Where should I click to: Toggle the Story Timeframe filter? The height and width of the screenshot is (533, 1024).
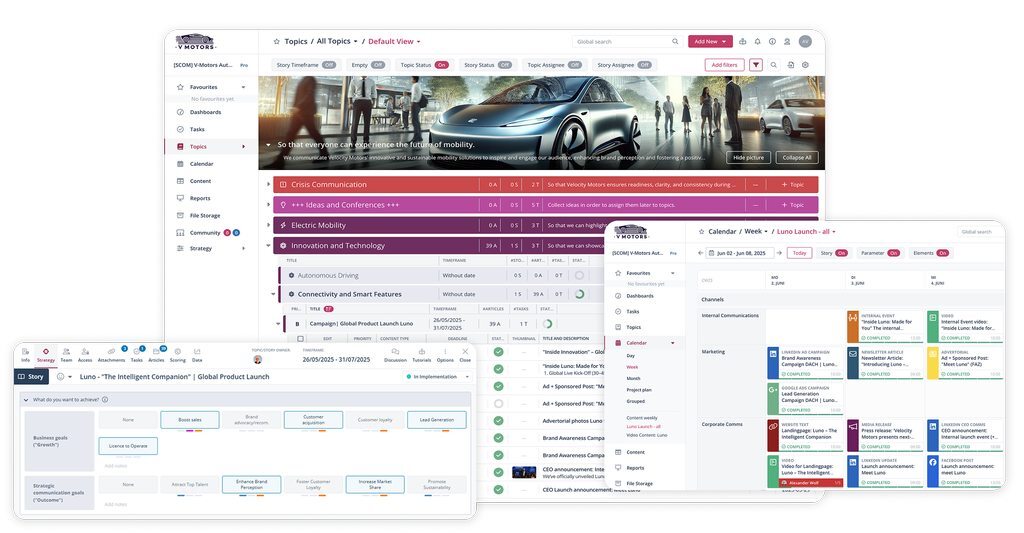tap(329, 65)
